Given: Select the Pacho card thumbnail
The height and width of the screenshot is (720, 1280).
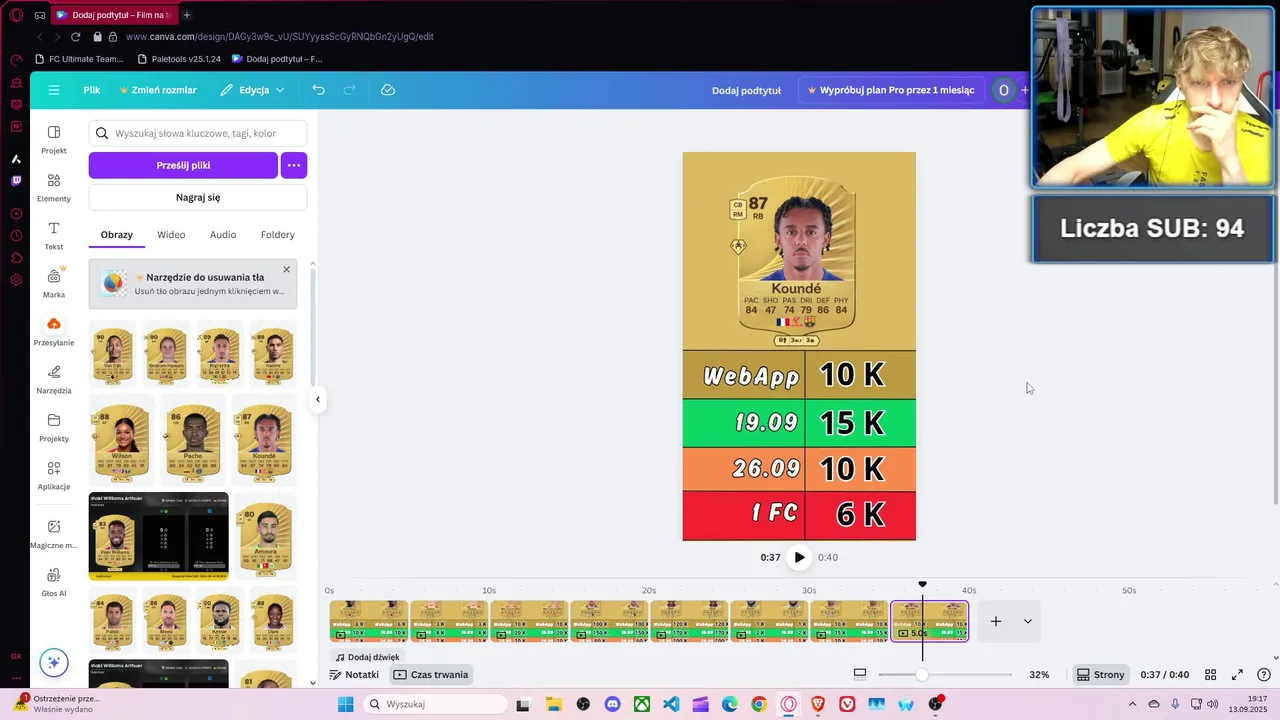Looking at the screenshot, I should (193, 441).
